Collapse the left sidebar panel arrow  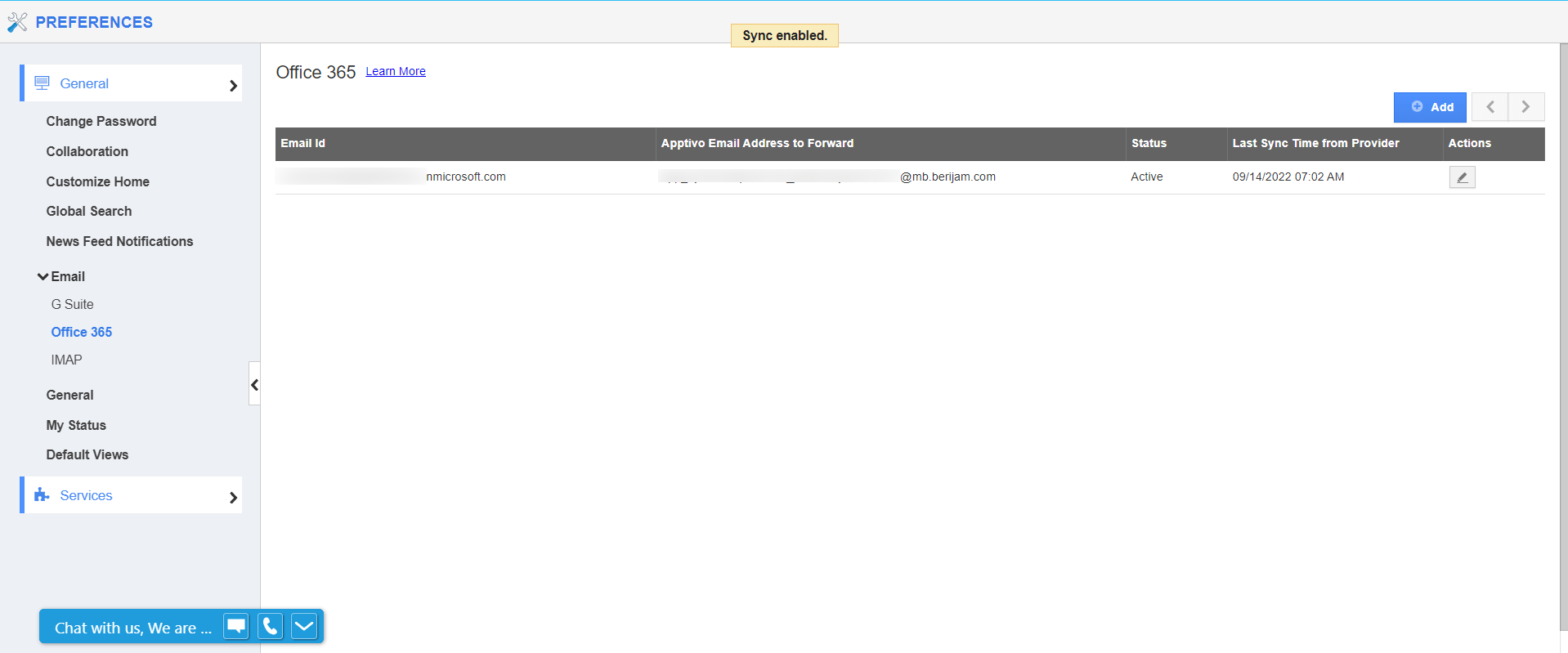point(254,384)
